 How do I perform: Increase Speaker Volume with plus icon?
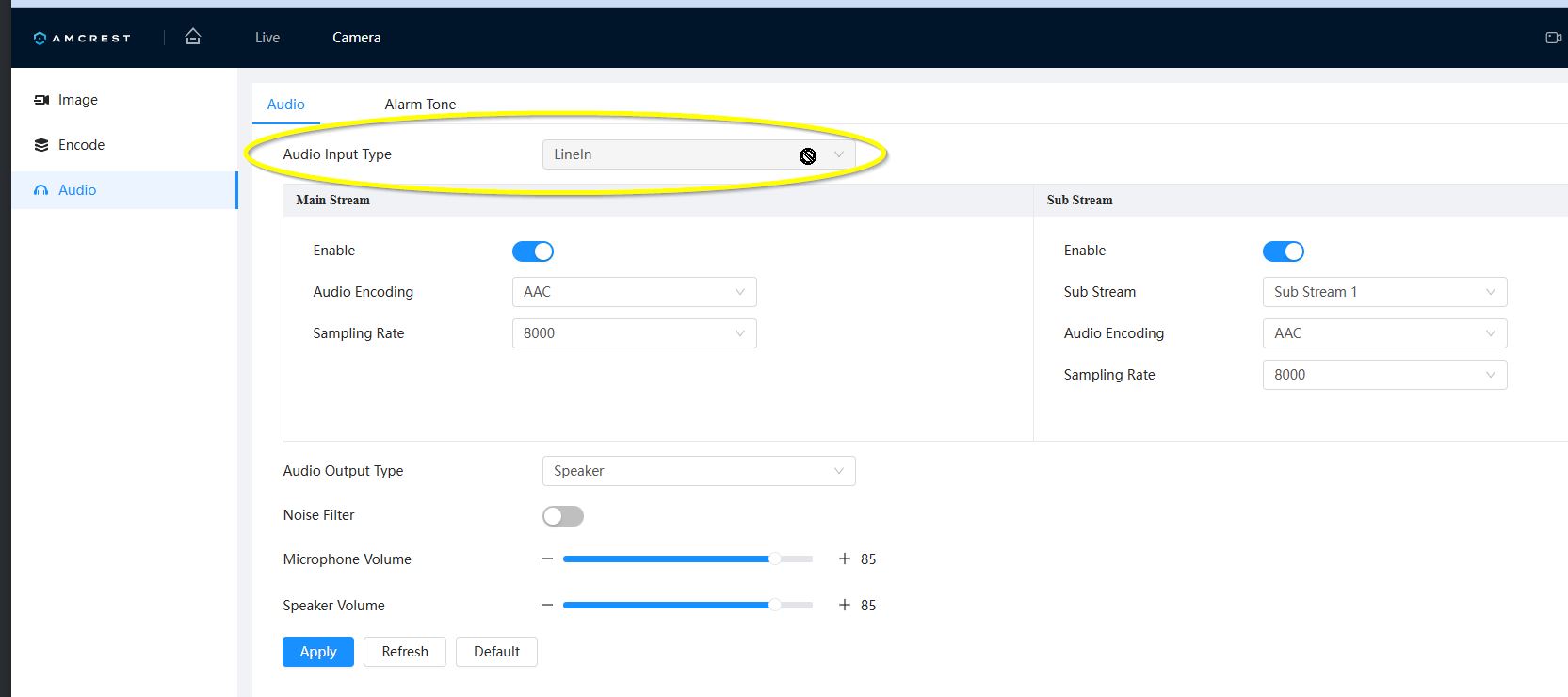(x=845, y=606)
